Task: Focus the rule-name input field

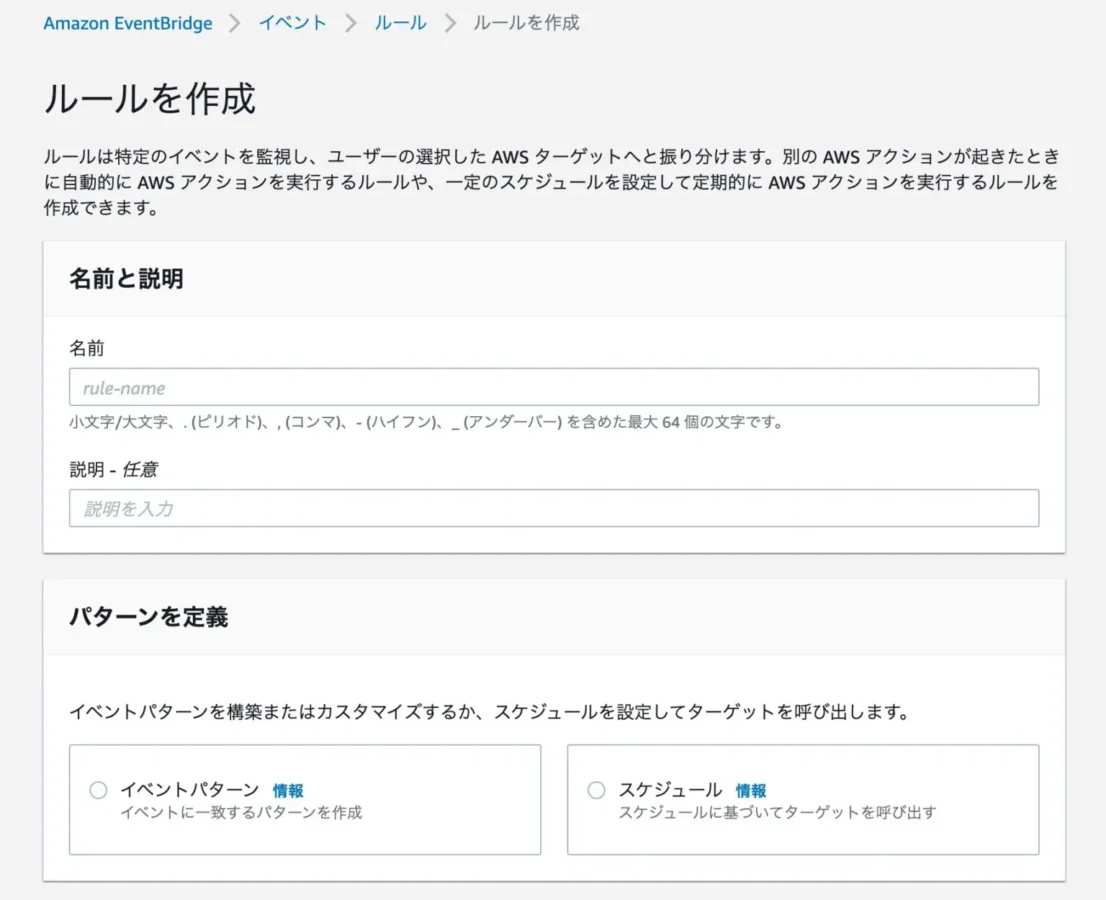Action: (x=553, y=387)
